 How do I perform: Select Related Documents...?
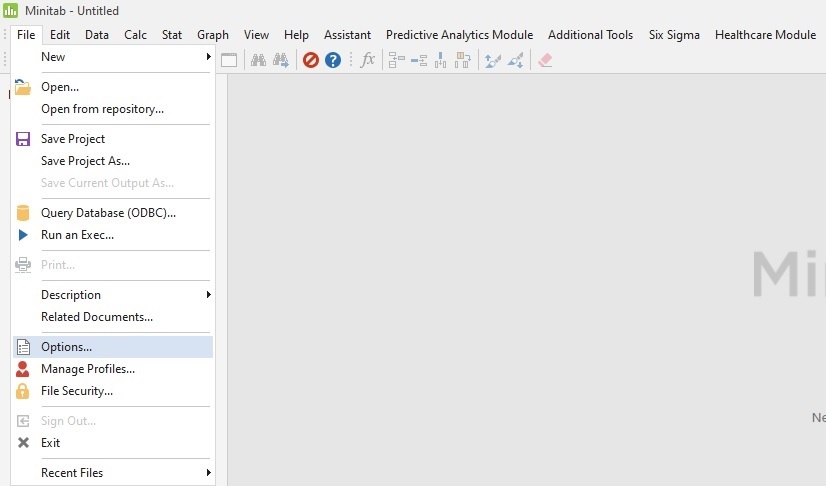pos(112,317)
